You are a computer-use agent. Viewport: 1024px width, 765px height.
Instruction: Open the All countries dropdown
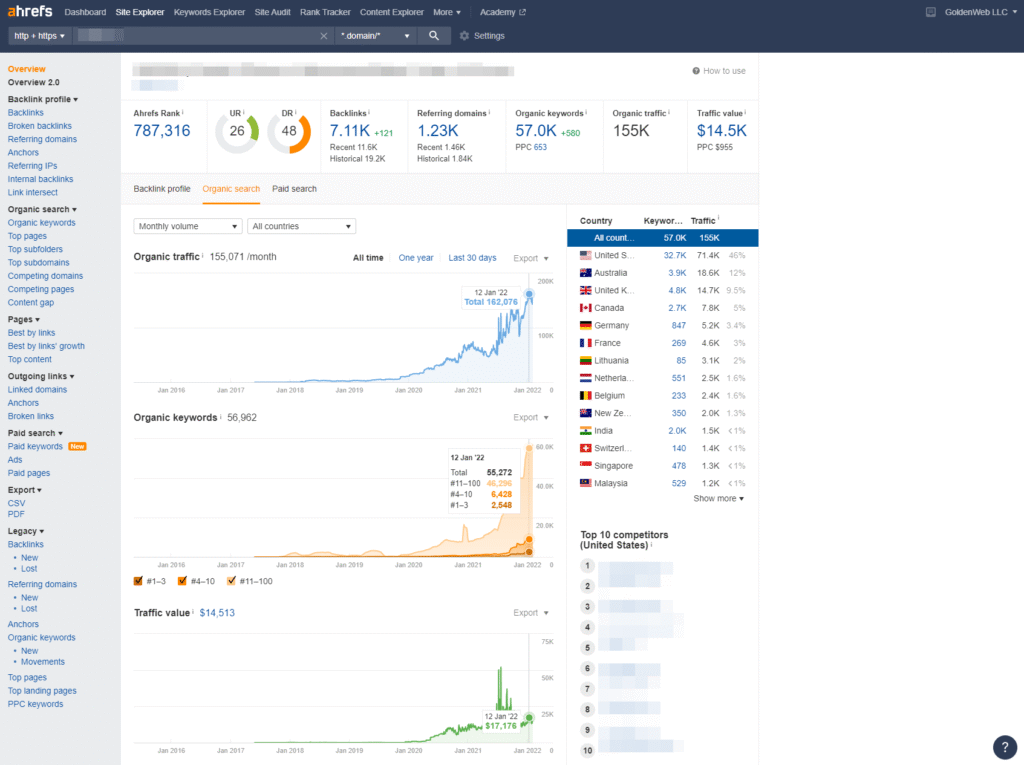302,226
